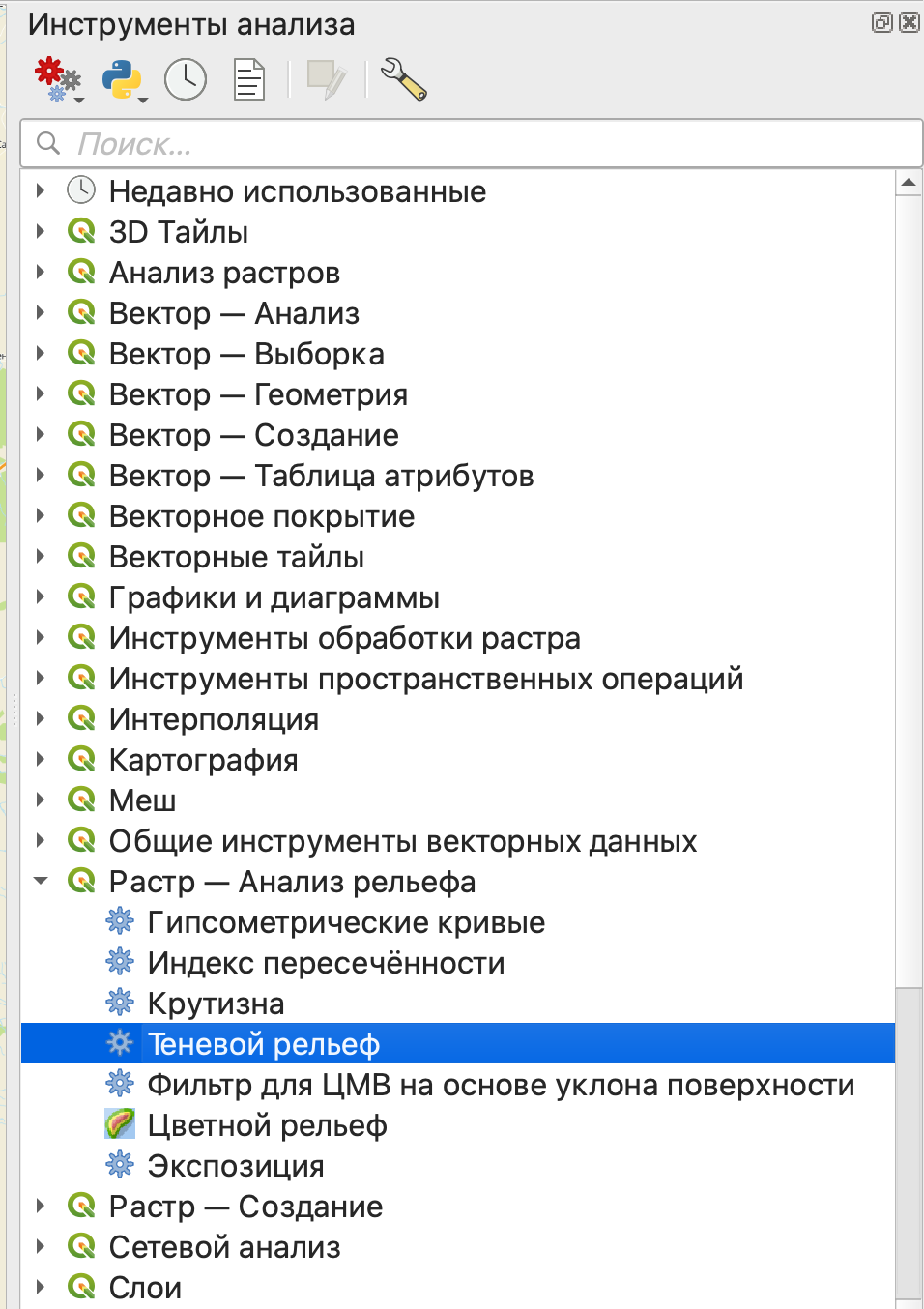Click the scrollbar up arrow
Viewport: 924px width, 1309px height.
click(909, 183)
